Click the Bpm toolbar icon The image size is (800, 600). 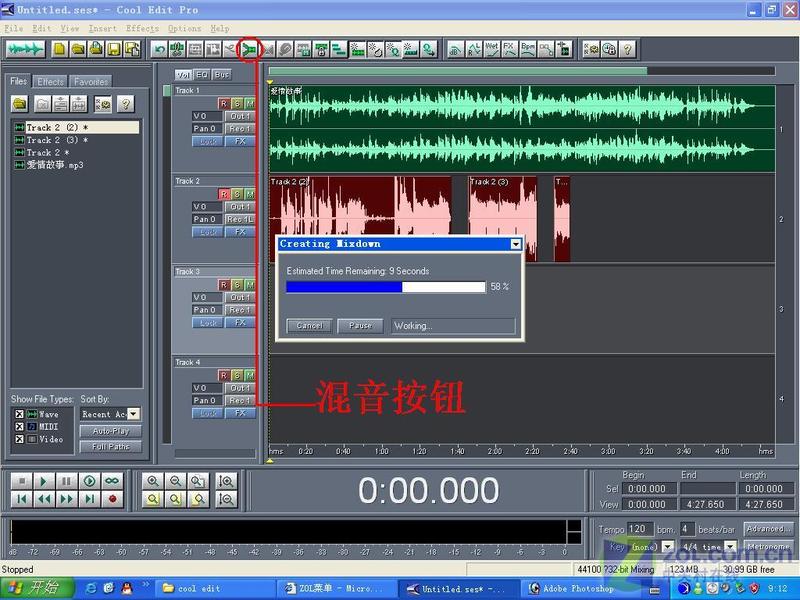click(528, 49)
